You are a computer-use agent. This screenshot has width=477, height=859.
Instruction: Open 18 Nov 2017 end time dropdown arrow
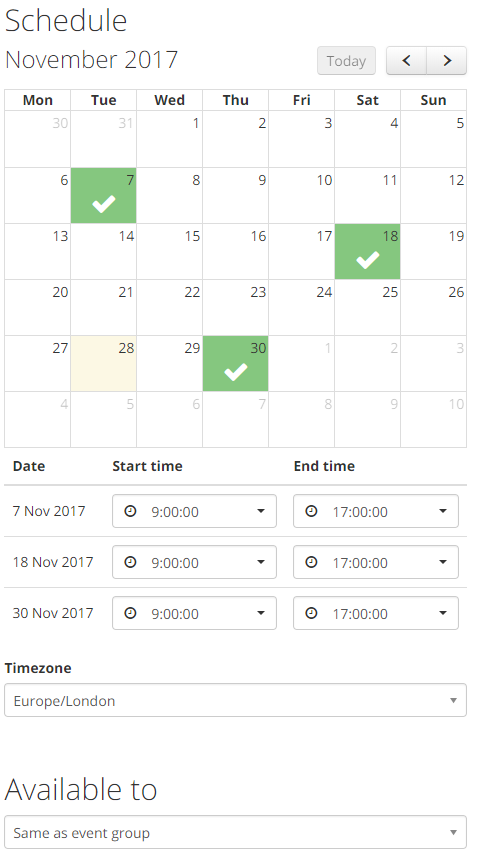click(x=442, y=562)
